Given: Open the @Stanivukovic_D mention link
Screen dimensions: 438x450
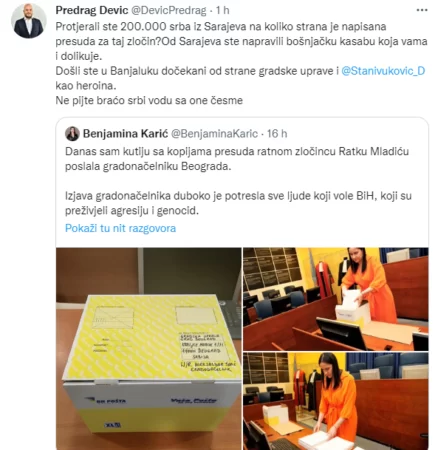Looking at the screenshot, I should (383, 71).
